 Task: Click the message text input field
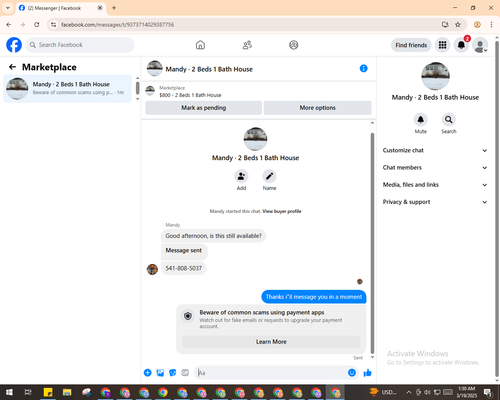click(x=272, y=373)
